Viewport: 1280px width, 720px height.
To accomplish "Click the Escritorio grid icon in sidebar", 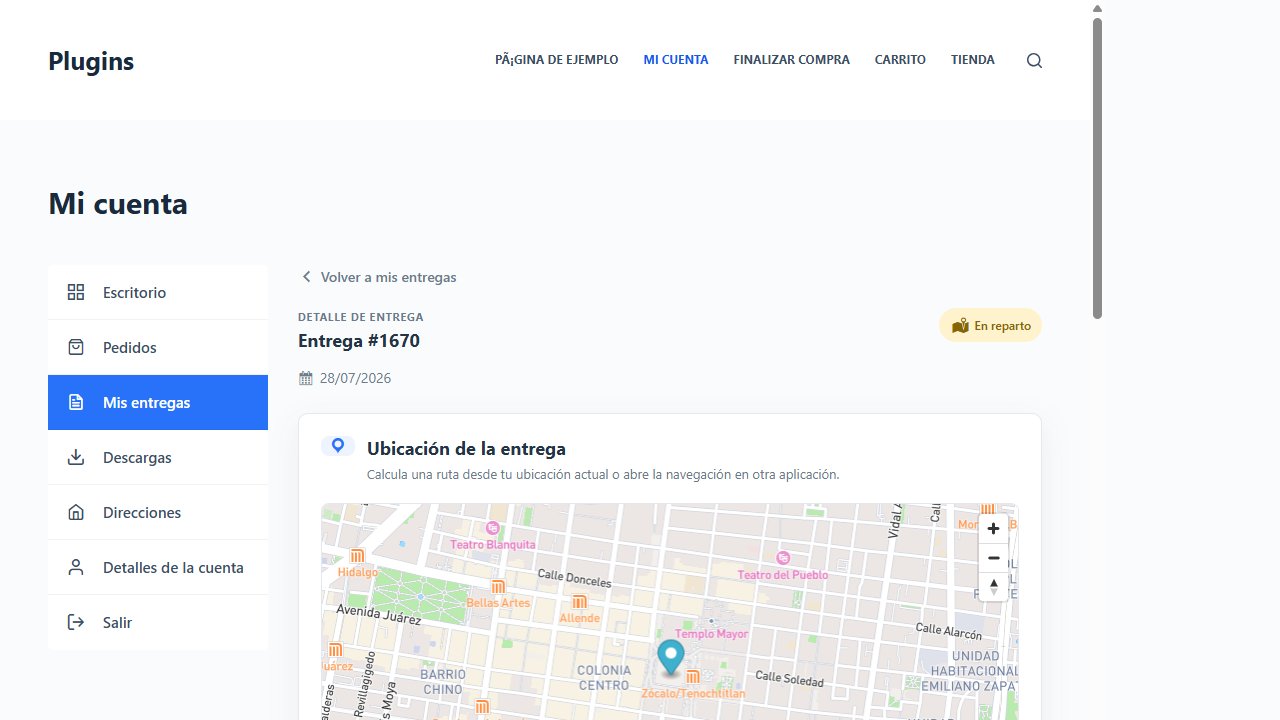I will (76, 292).
